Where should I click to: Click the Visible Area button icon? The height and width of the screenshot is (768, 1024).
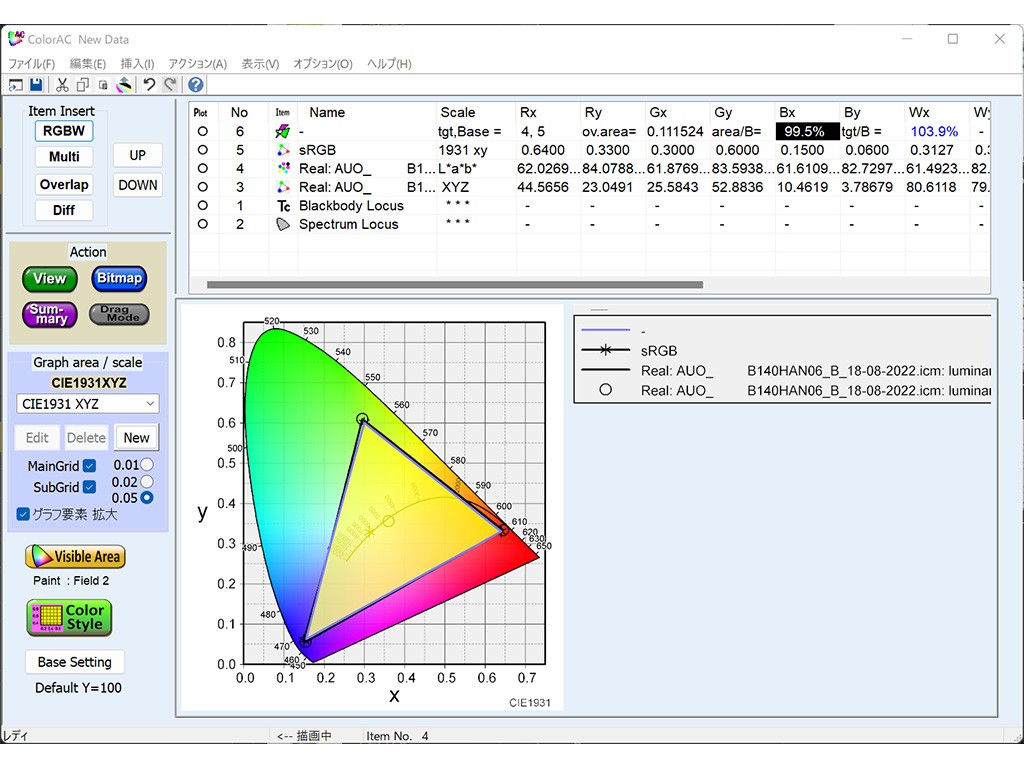point(75,557)
